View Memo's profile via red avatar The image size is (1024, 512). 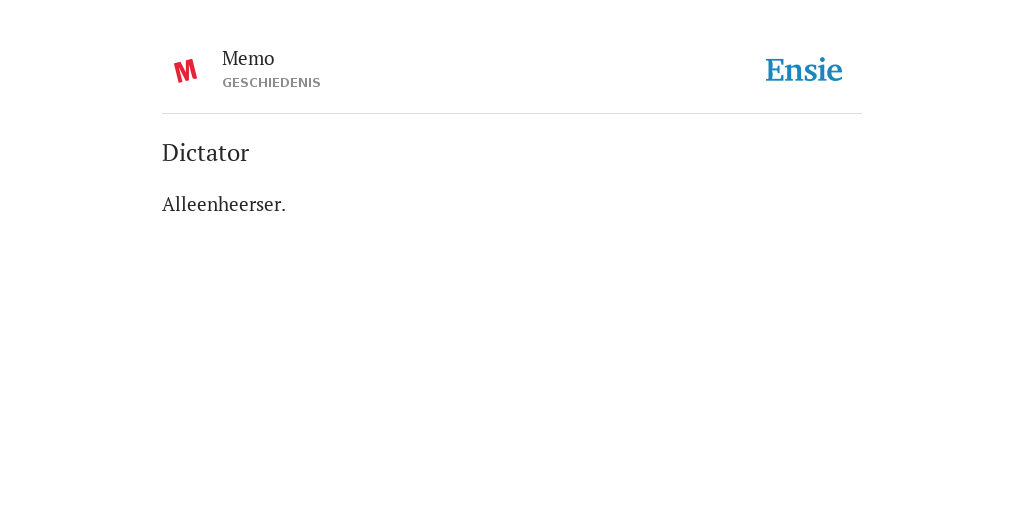[185, 71]
